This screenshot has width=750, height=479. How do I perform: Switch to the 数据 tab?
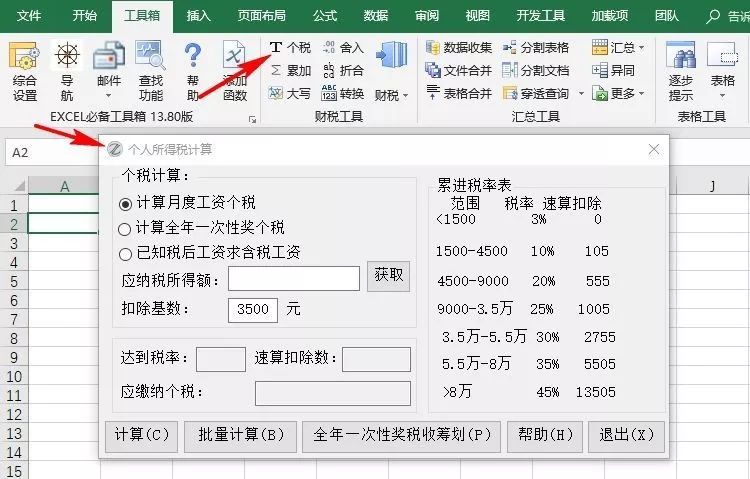click(x=375, y=16)
